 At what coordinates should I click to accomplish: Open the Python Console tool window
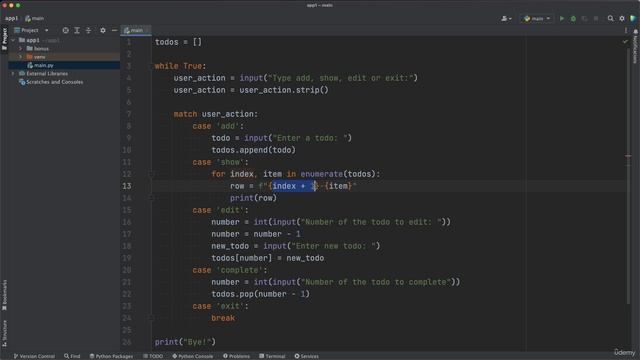click(x=192, y=356)
